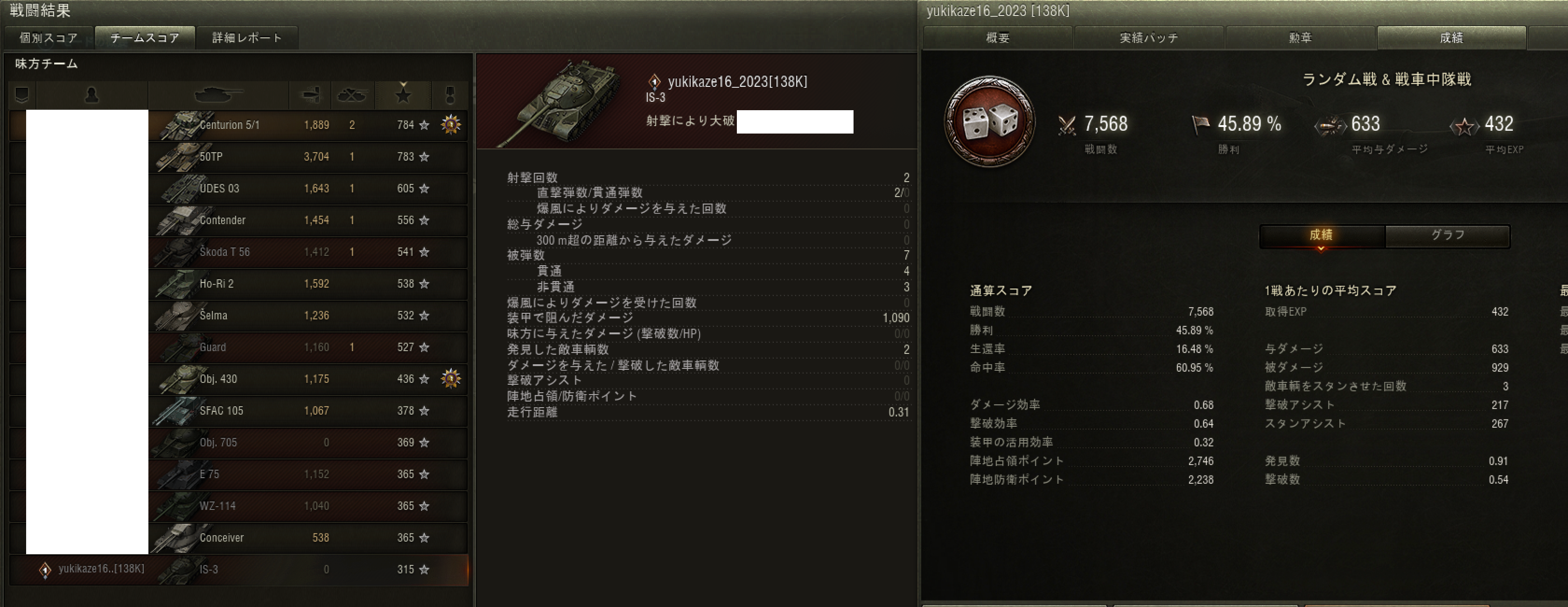Select the 50TP row in team list
This screenshot has height=607, width=1568.
(x=238, y=157)
